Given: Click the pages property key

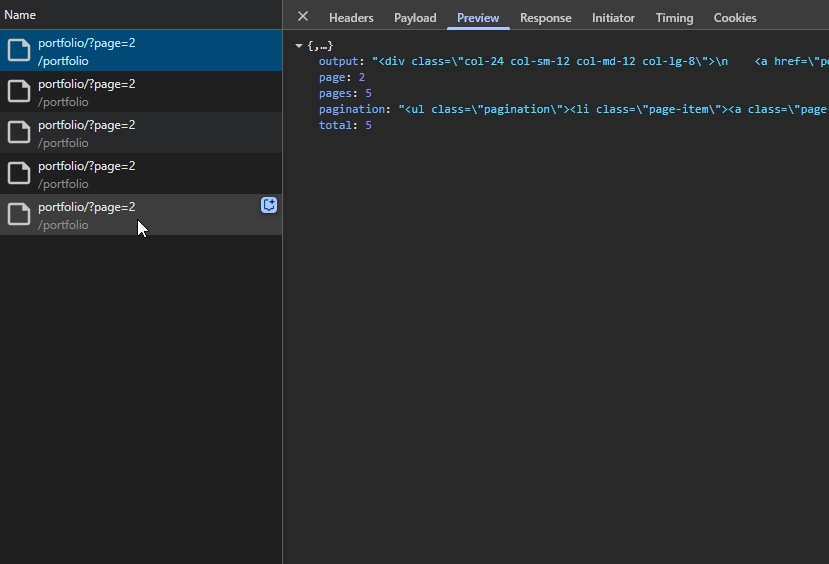Looking at the screenshot, I should (335, 93).
